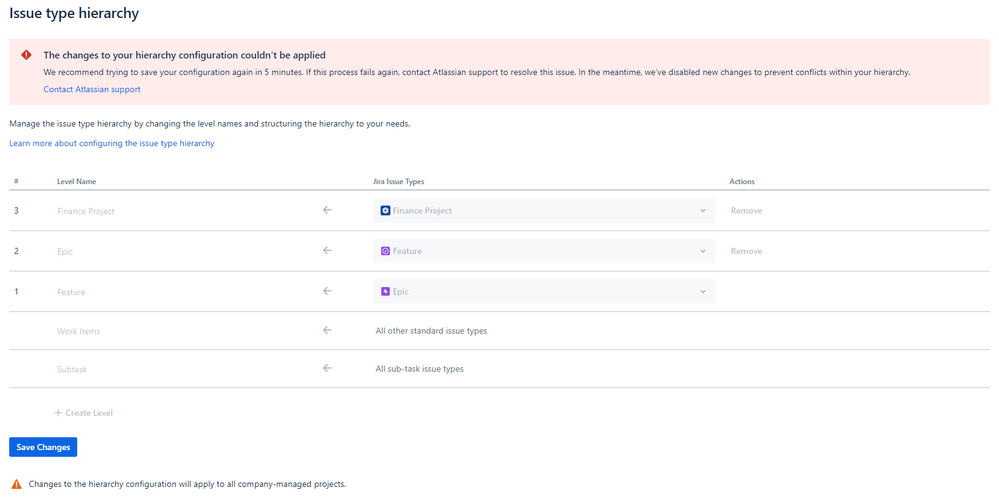Click the Save Changes button
Screen dimensions: 999x500
[43, 447]
